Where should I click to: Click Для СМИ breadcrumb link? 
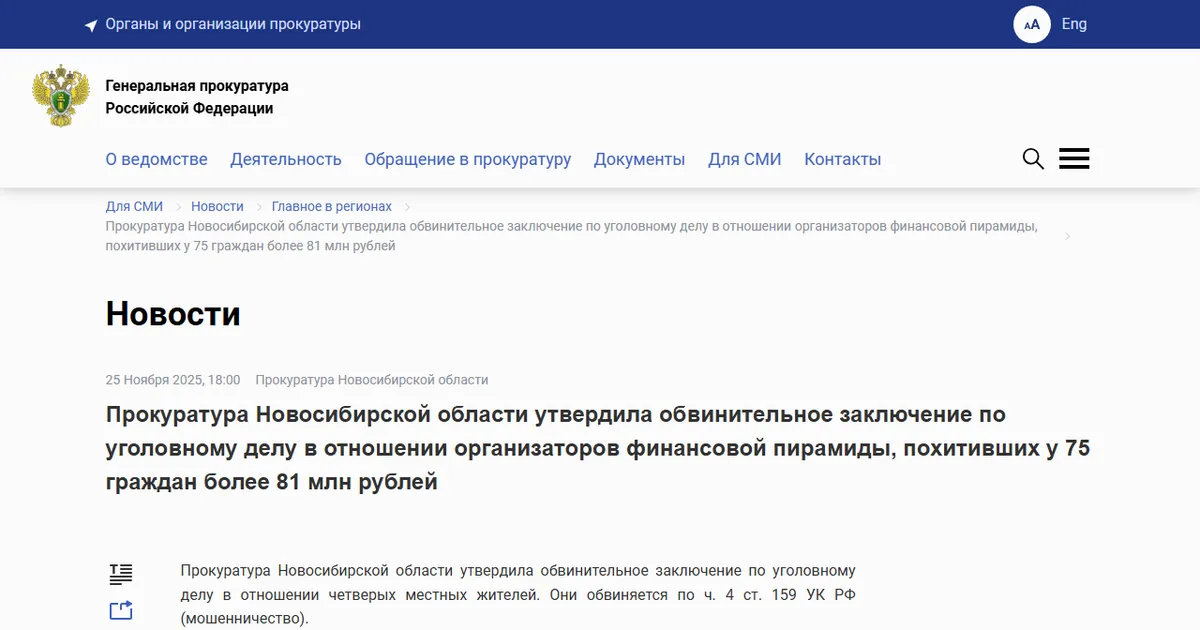point(134,206)
